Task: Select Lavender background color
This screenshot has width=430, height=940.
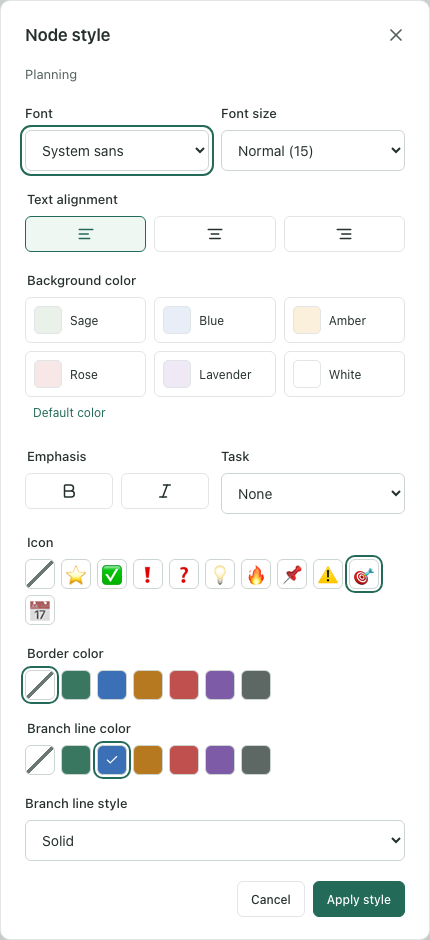Action: click(x=215, y=374)
